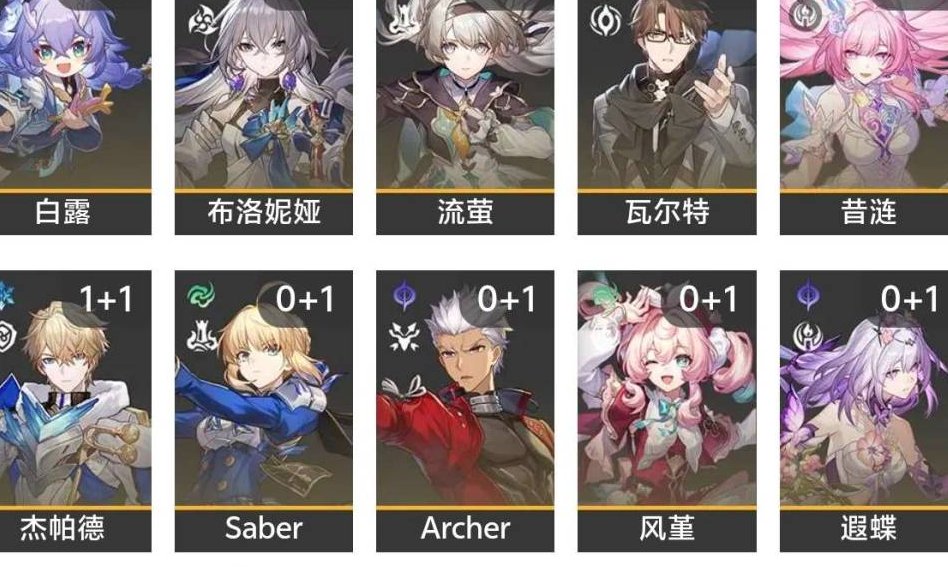The image size is (948, 567).
Task: Click the 杰帕德 name label
Action: [62, 528]
